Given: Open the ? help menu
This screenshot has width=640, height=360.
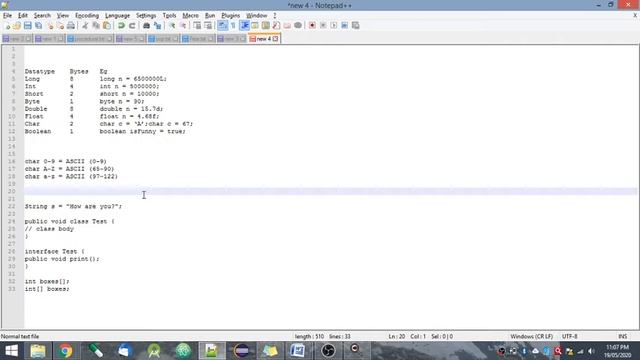Looking at the screenshot, I should click(x=275, y=16).
